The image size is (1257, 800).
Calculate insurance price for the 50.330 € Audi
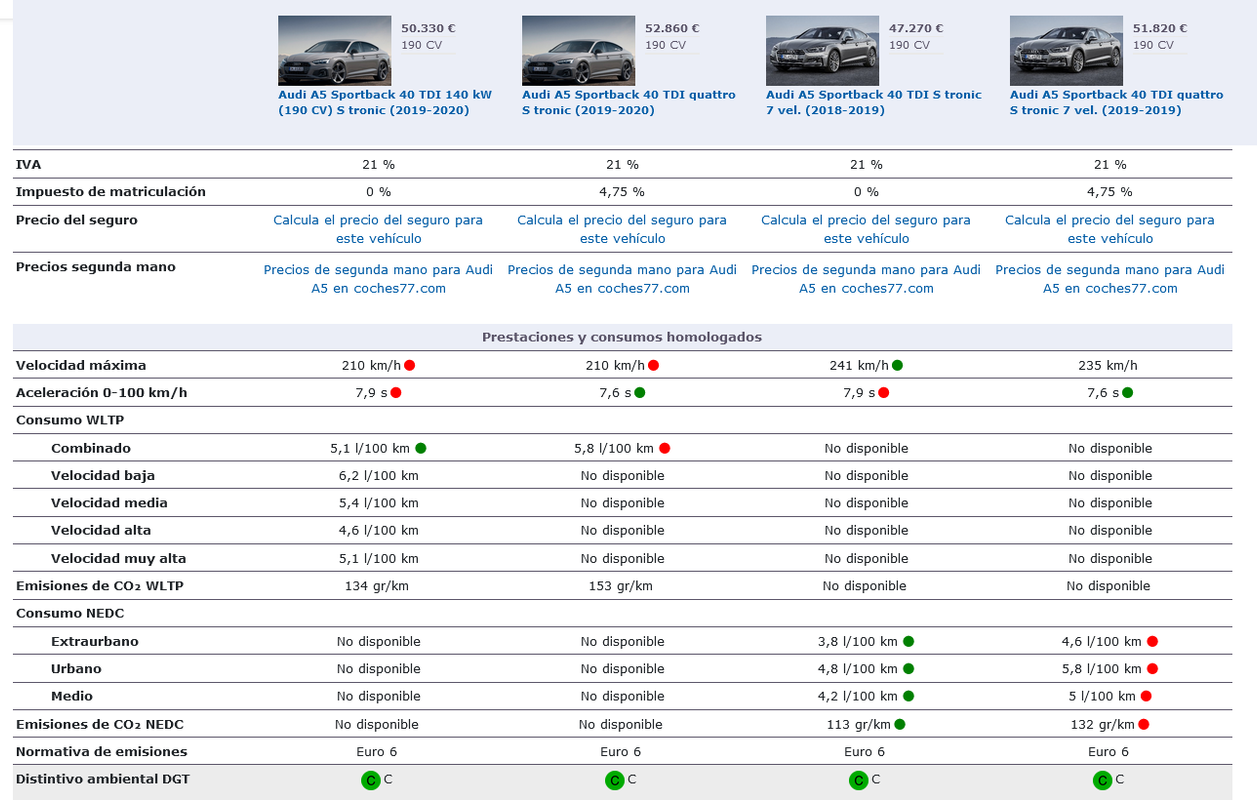pos(378,229)
